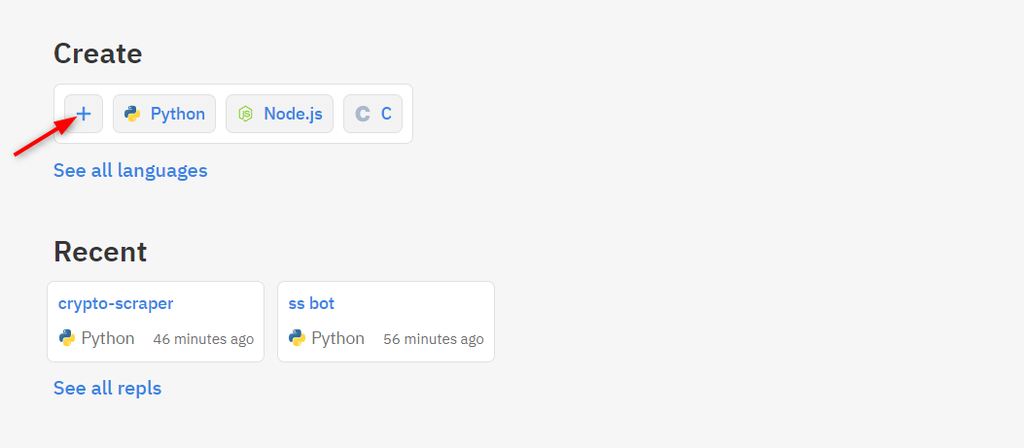The height and width of the screenshot is (448, 1024).
Task: Click the blank area inside the ss bot card
Action: tap(418, 304)
